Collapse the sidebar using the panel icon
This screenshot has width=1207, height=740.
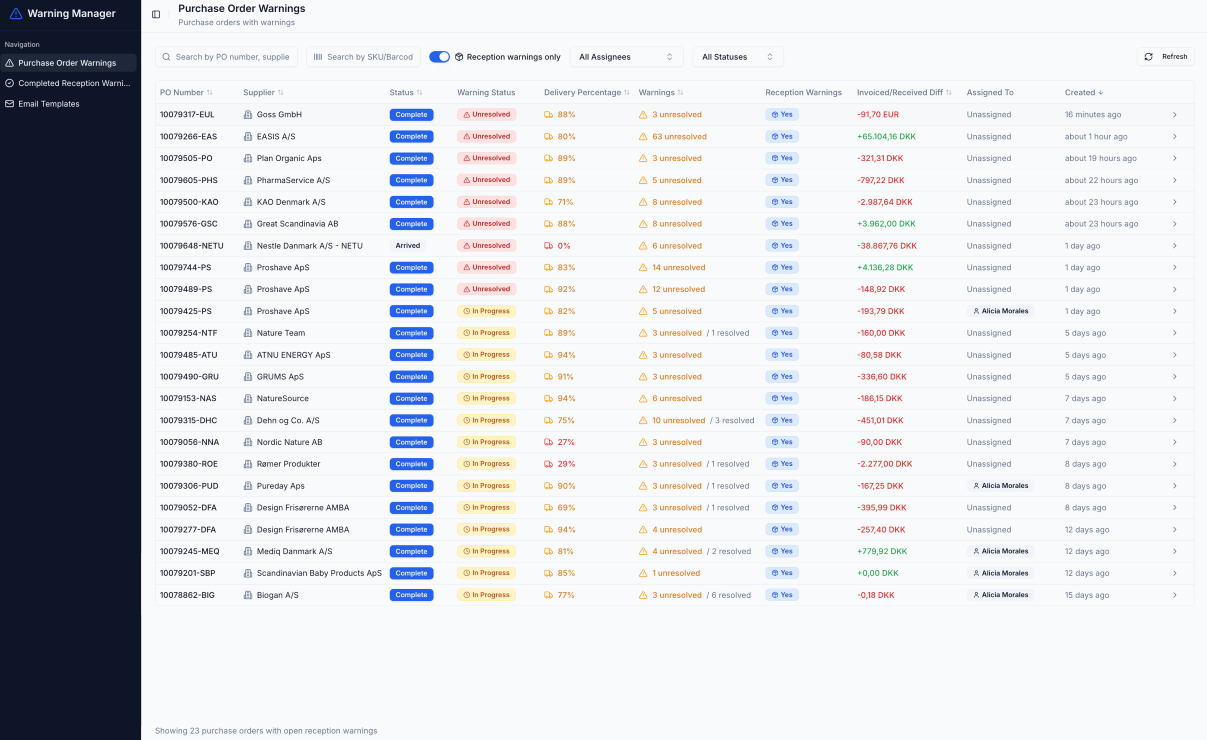point(156,14)
